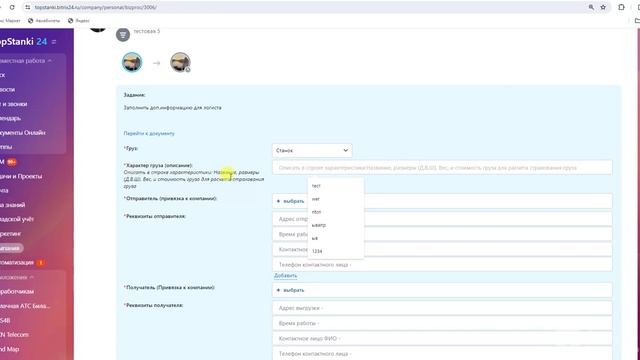Image resolution: width=640 pixels, height=360 pixels.
Task: Click the second user avatar after the arrow
Action: tap(180, 62)
